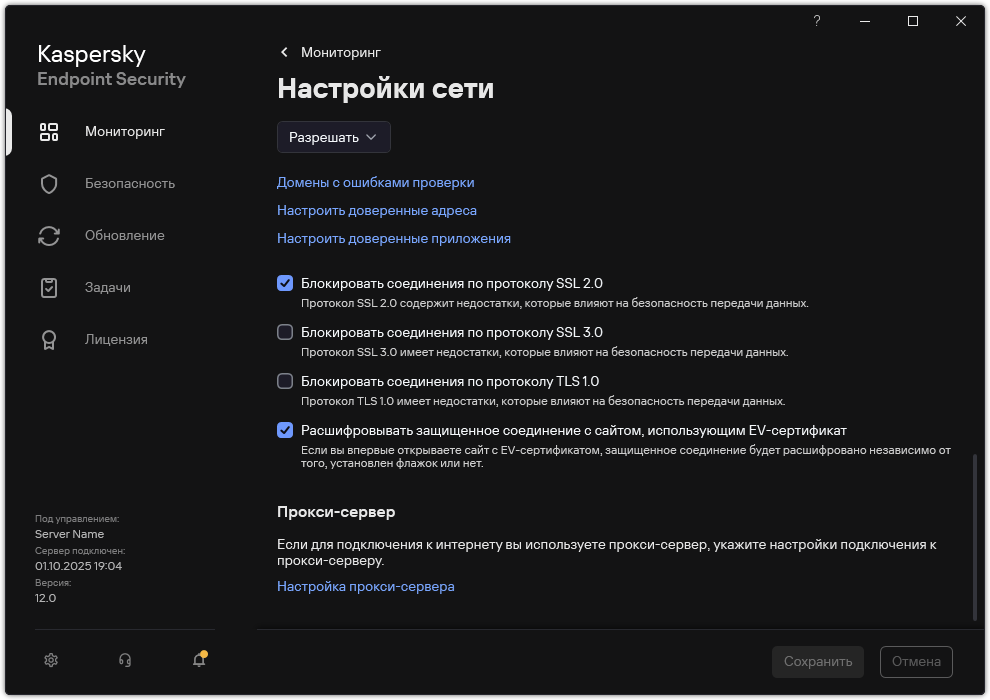Open the Обновление update icon
The width and height of the screenshot is (990, 700).
pyautogui.click(x=49, y=235)
